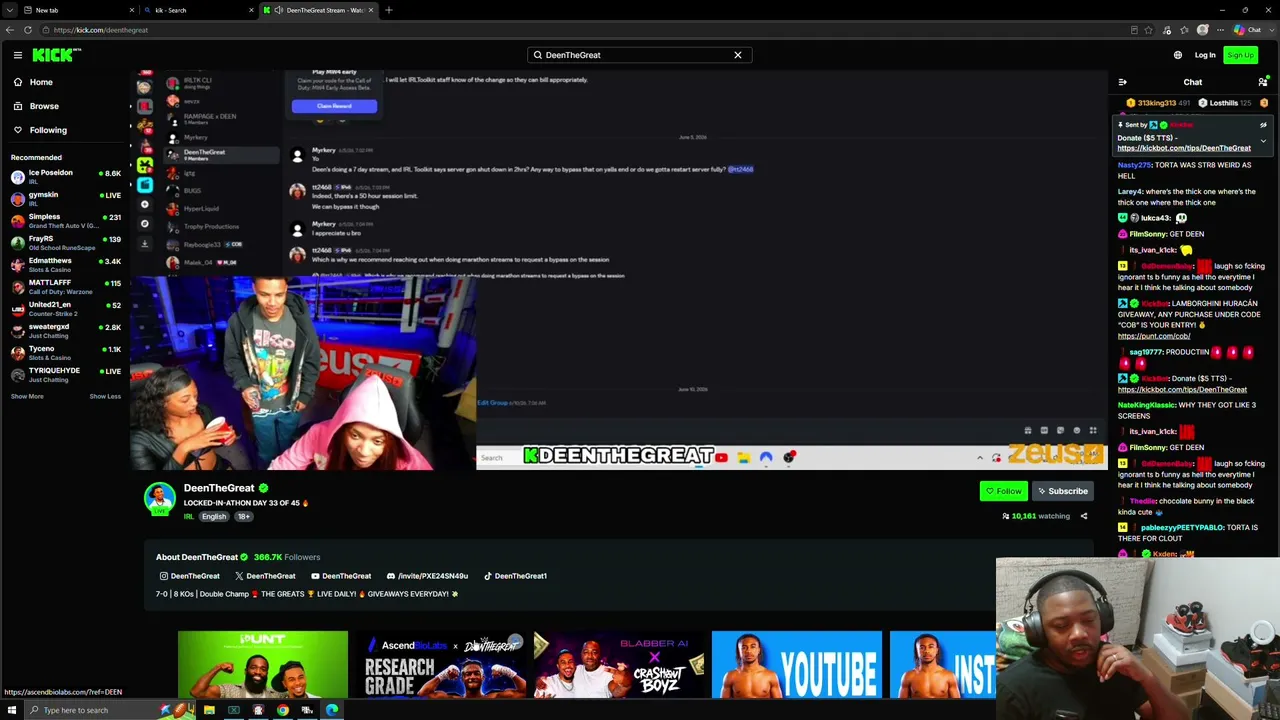The image size is (1280, 720).
Task: Open File Explorer from taskbar
Action: (209, 710)
